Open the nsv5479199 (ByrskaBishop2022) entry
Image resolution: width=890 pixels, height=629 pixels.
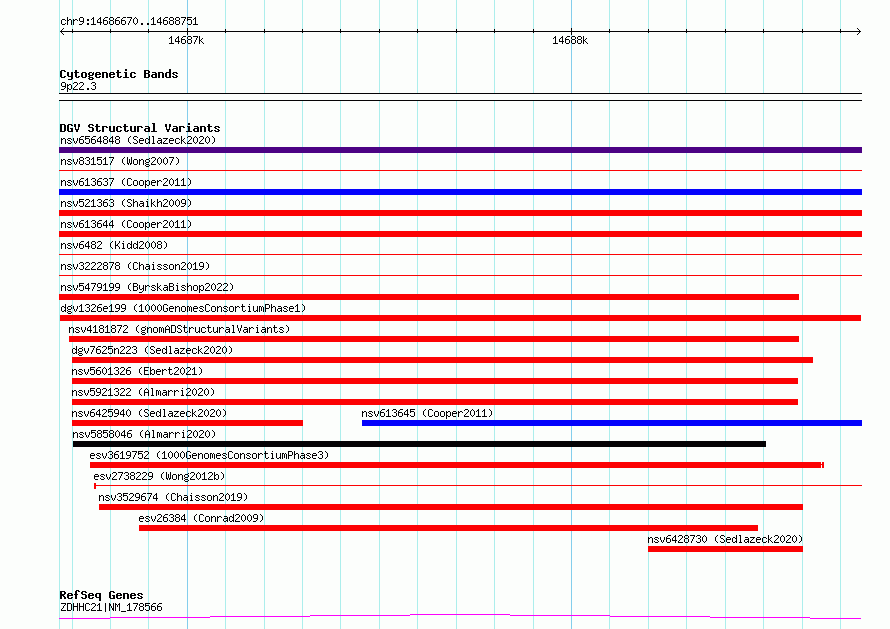coord(147,287)
